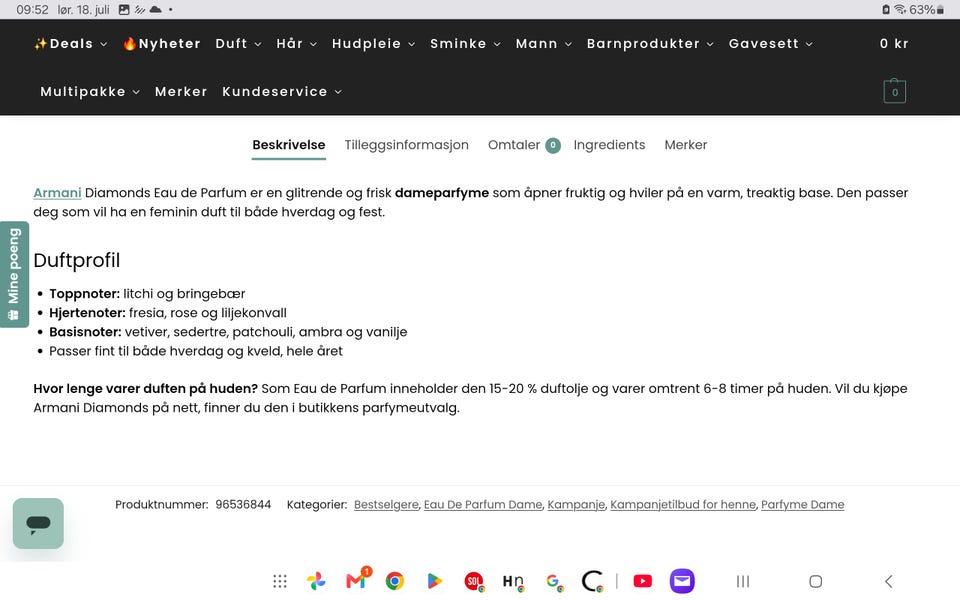Click the Hjertenoter list item
Screen dimensions: 960x600
[168, 313]
